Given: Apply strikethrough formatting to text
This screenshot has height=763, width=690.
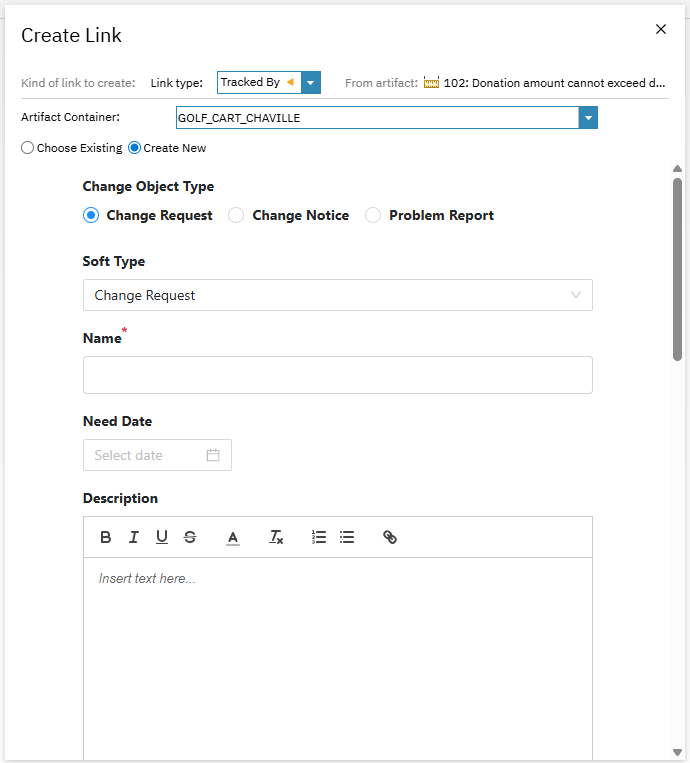Looking at the screenshot, I should pos(190,537).
